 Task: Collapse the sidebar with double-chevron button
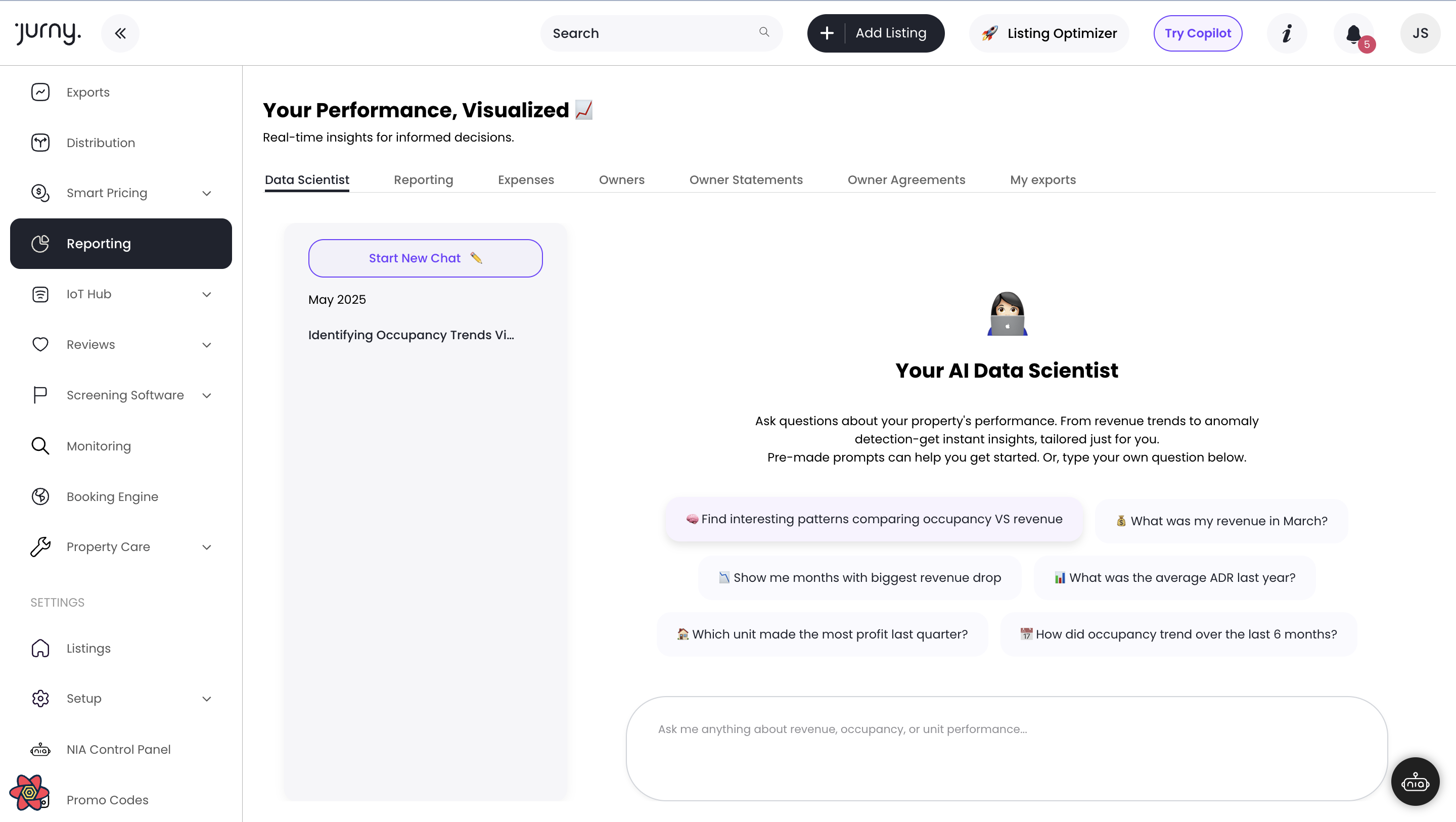click(120, 33)
